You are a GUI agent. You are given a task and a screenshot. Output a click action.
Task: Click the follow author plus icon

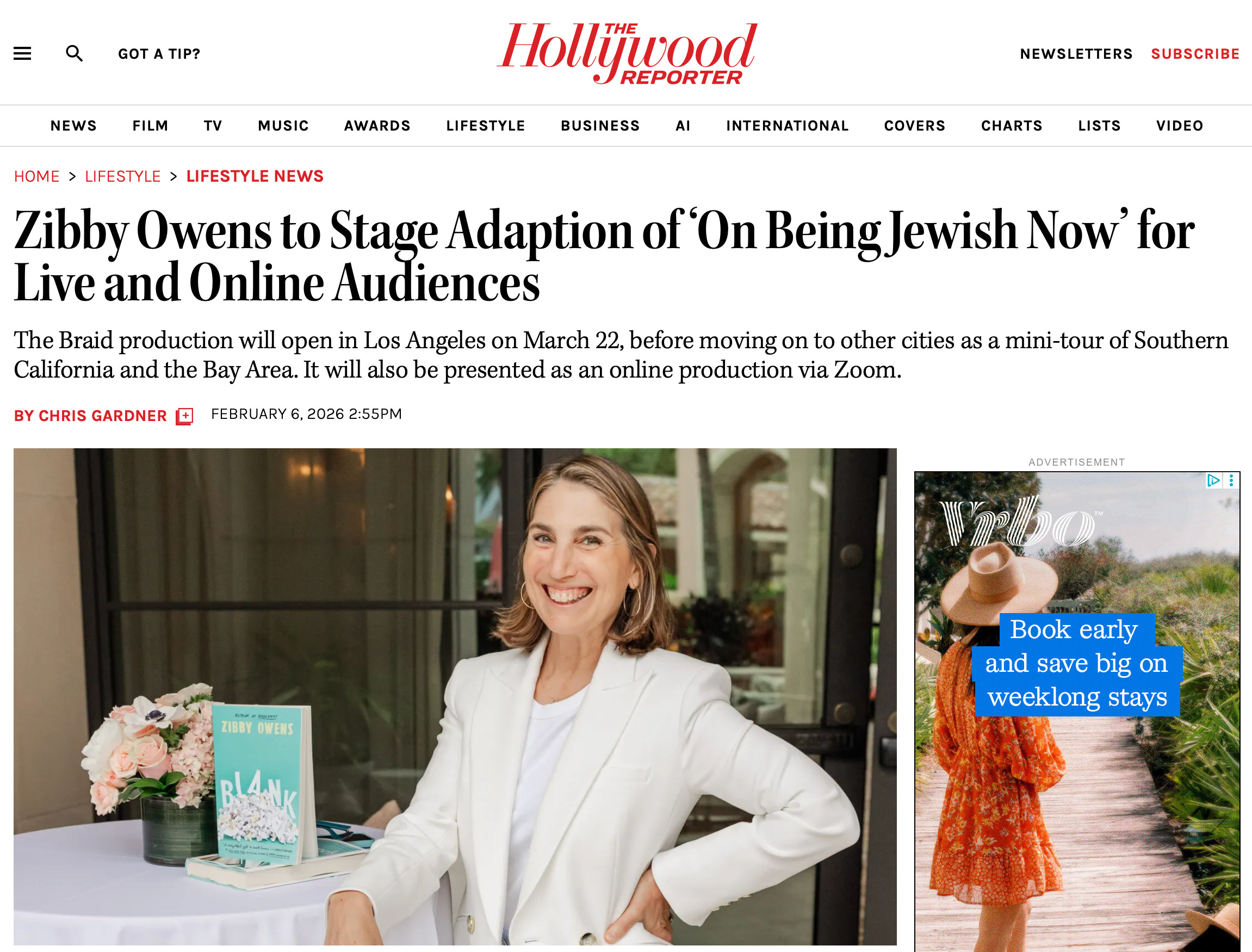[x=184, y=416]
